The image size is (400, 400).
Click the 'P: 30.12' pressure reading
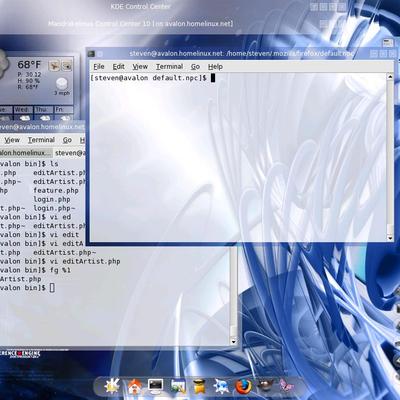coord(29,75)
